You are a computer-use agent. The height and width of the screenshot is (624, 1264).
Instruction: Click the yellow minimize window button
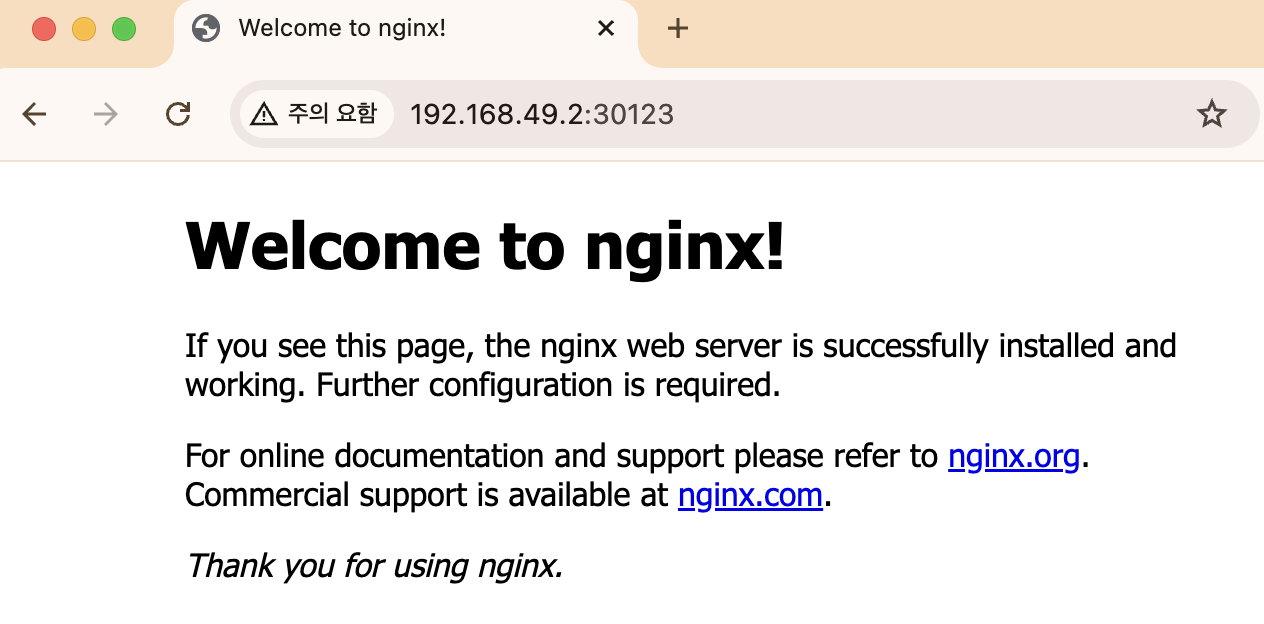tap(84, 29)
